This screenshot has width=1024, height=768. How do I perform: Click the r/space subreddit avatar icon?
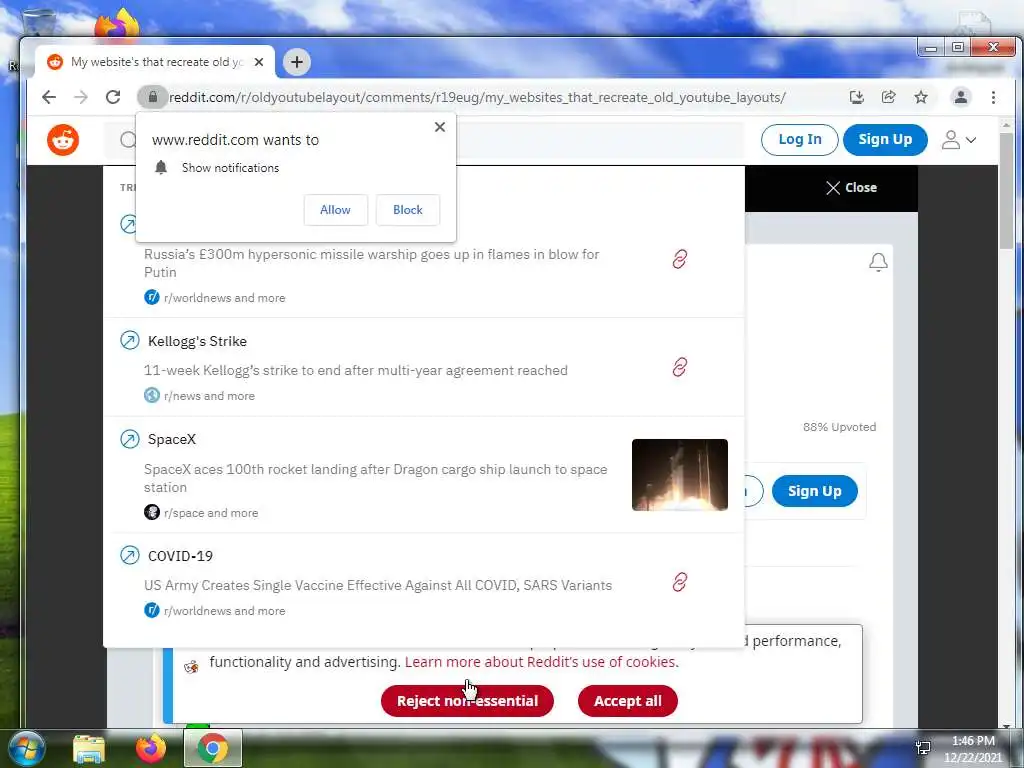coord(152,512)
